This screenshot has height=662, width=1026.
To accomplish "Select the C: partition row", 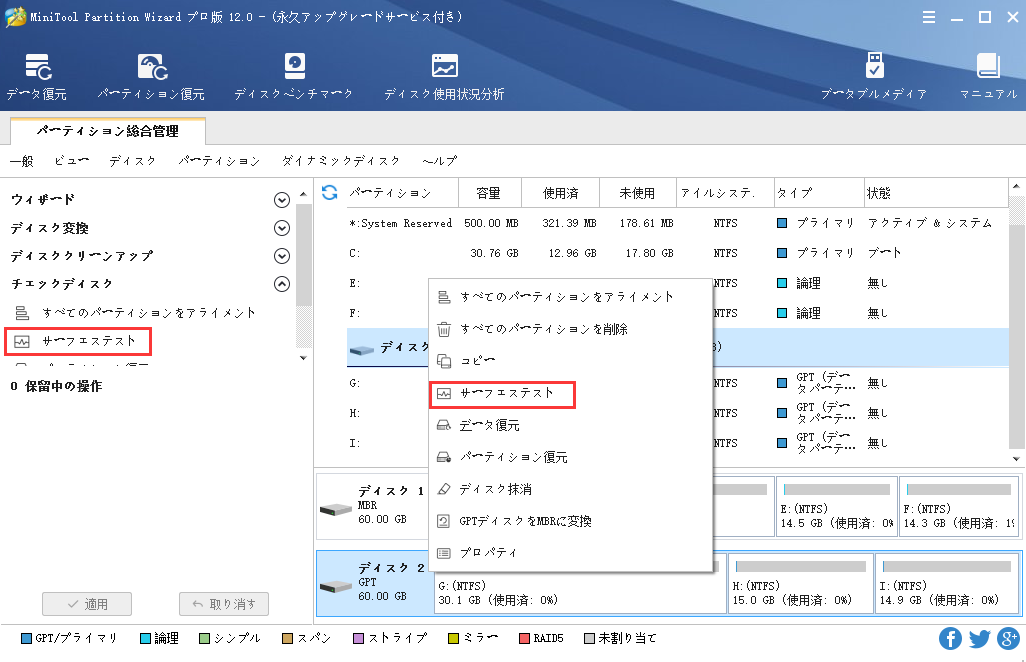I will point(677,253).
